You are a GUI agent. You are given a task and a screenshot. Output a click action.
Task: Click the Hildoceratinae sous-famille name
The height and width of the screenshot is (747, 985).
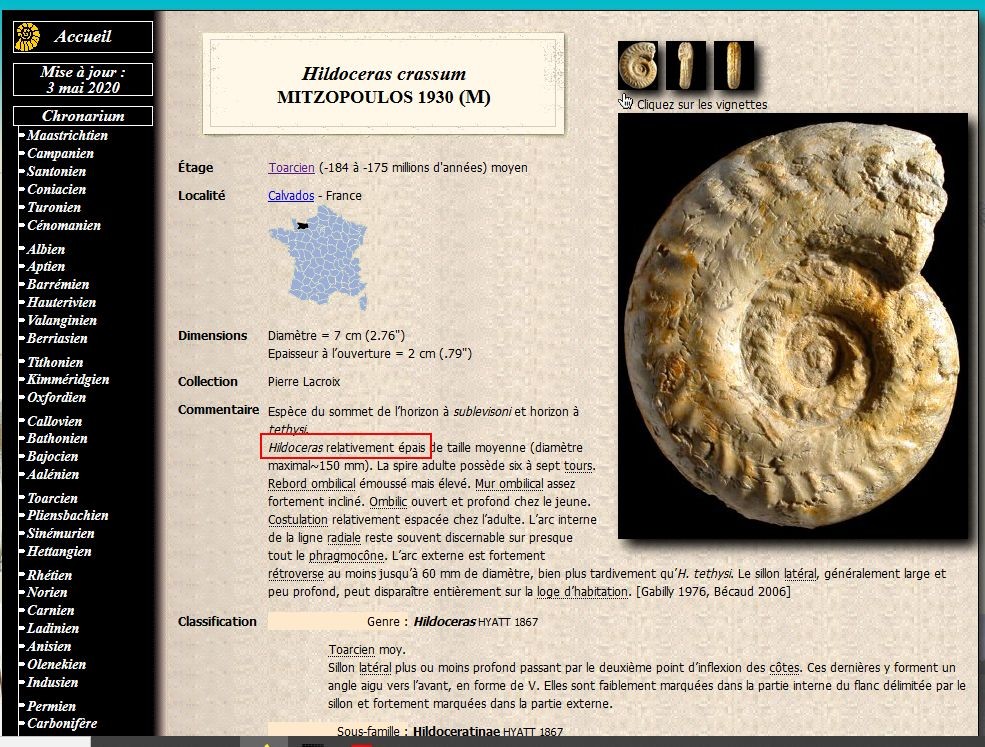pos(457,731)
